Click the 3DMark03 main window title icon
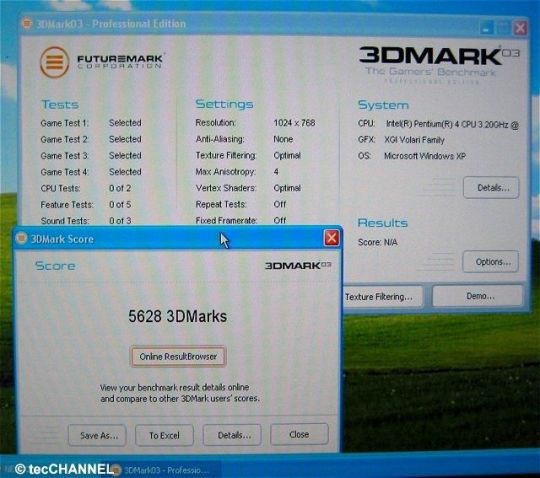Image resolution: width=540 pixels, height=478 pixels. coord(27,23)
